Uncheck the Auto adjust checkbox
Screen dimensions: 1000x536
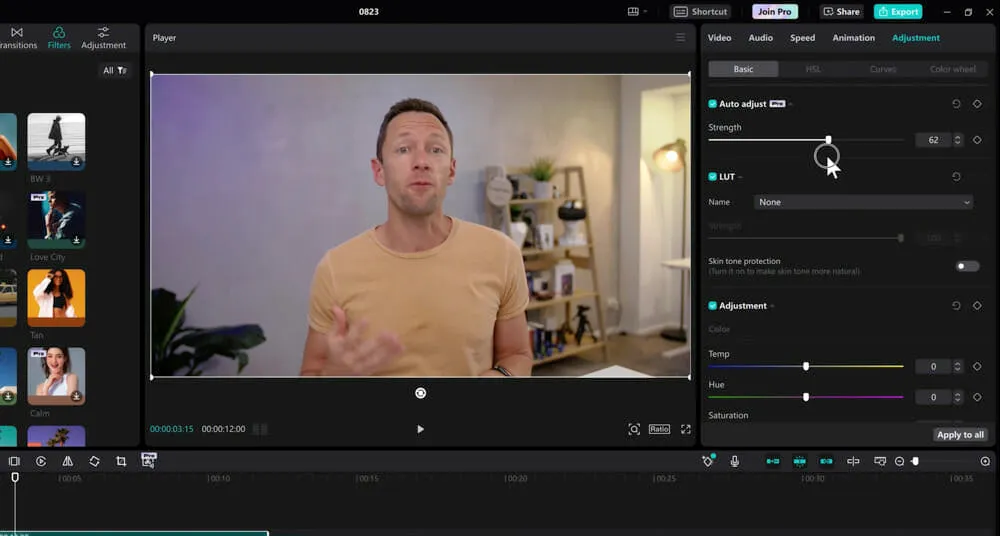click(x=713, y=104)
